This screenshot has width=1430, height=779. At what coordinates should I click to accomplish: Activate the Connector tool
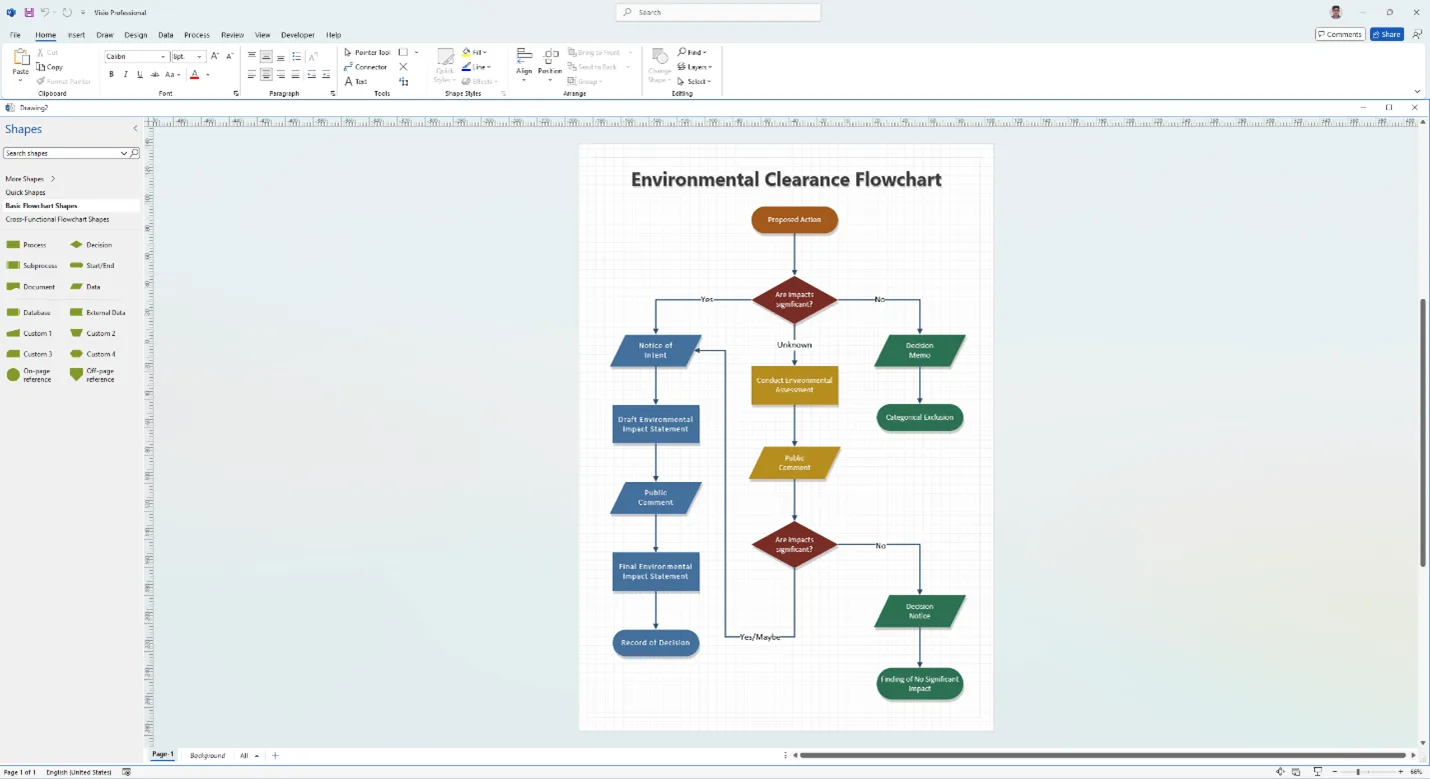tap(365, 67)
